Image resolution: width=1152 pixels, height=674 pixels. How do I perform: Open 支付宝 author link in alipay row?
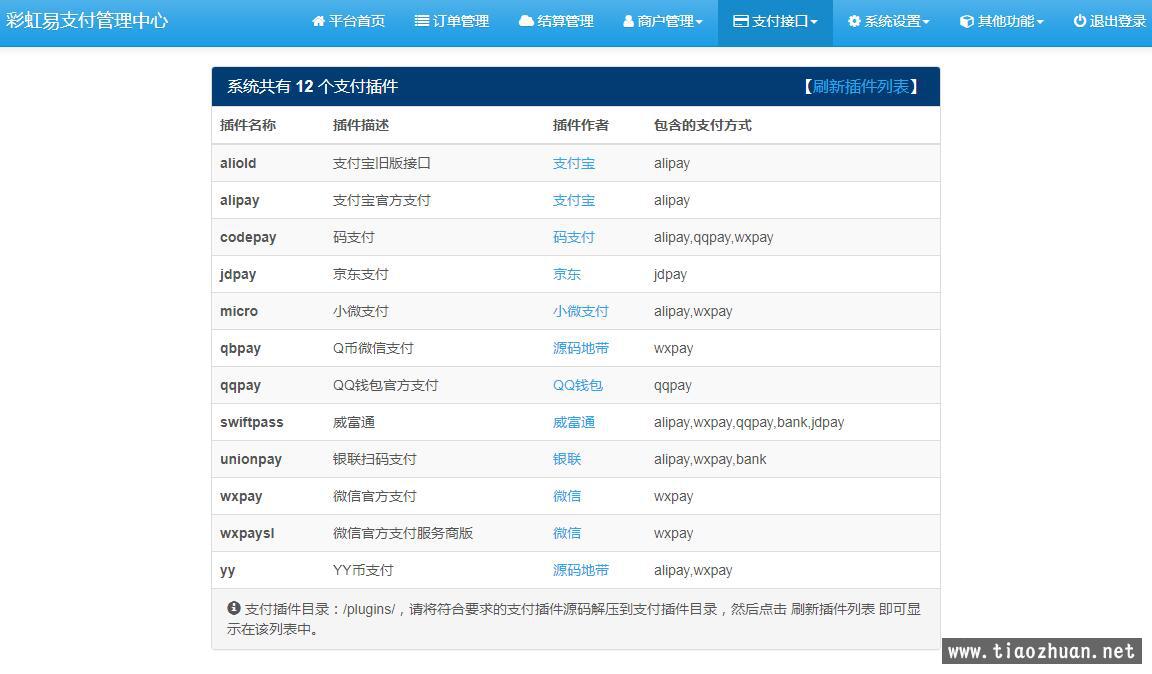574,200
